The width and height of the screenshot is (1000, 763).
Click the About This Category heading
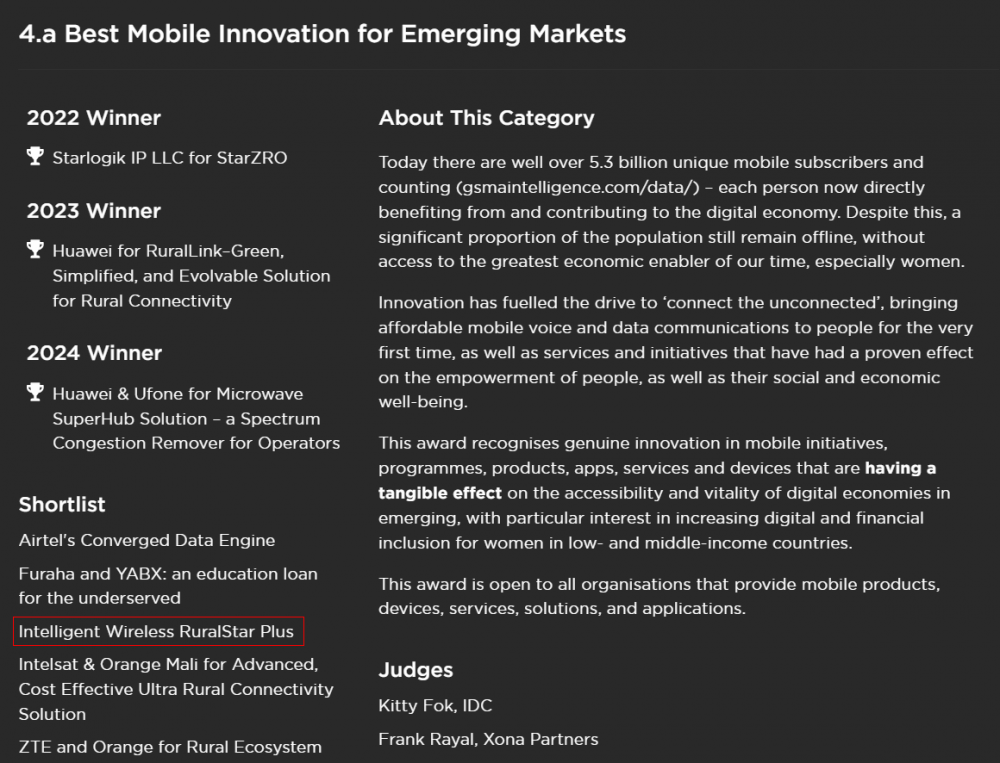[x=486, y=118]
